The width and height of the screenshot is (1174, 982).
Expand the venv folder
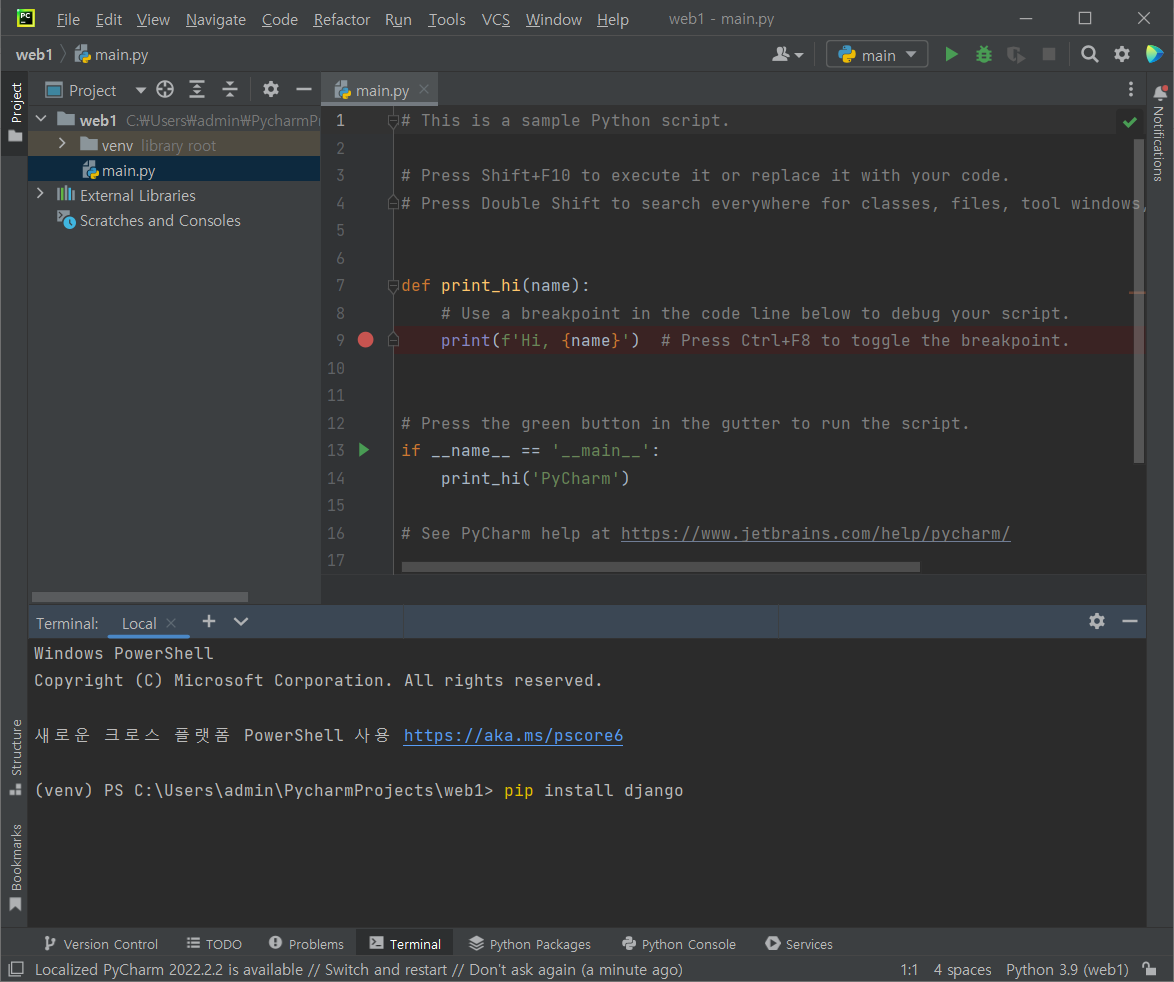(62, 143)
